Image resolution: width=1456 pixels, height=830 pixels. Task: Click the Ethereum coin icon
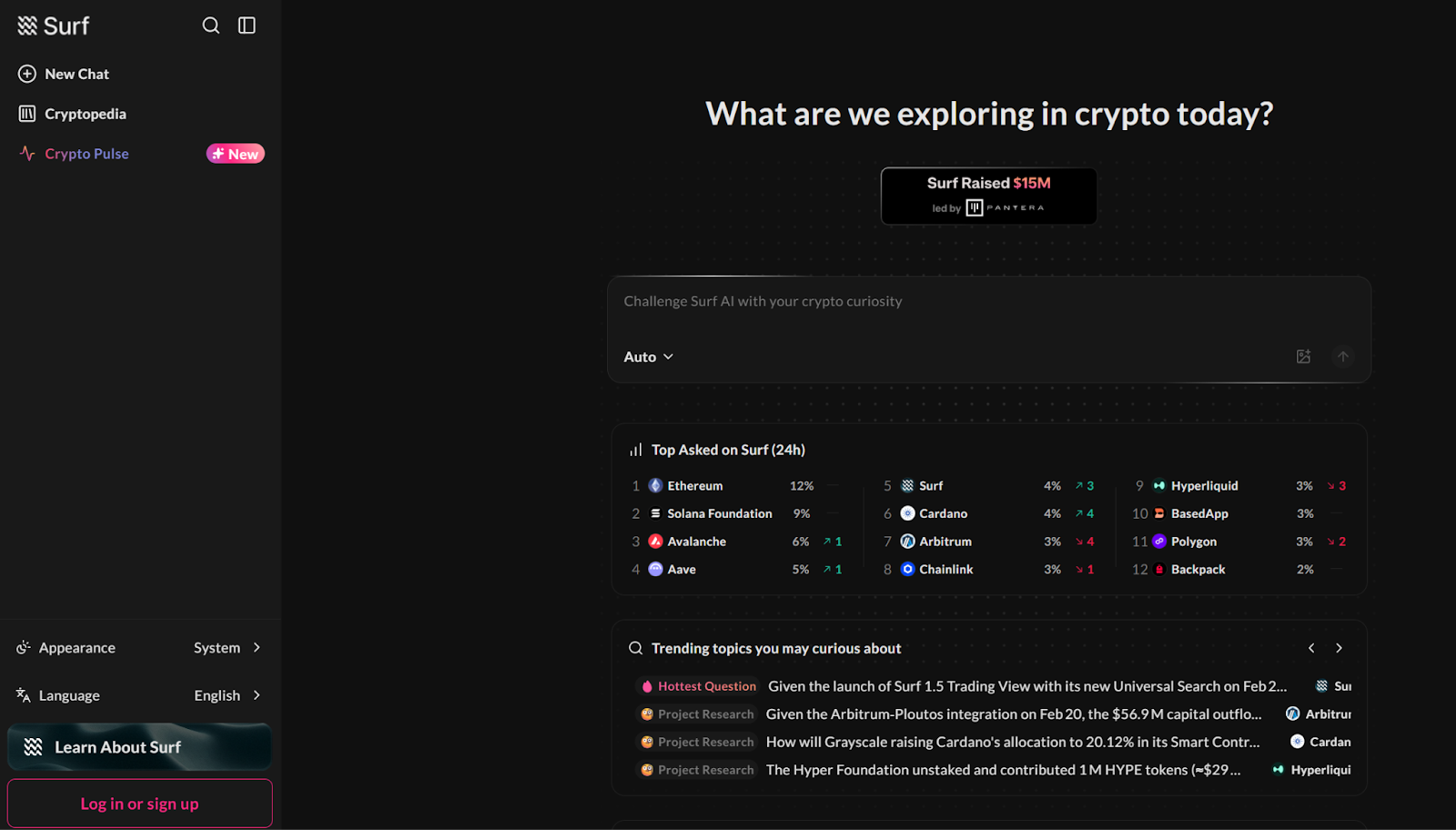(x=655, y=486)
